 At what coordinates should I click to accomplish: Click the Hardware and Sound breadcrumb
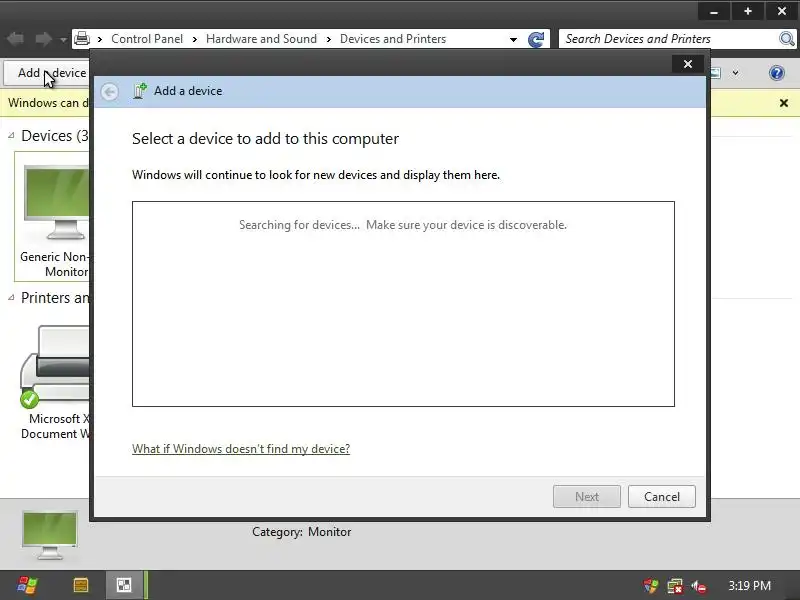(261, 39)
